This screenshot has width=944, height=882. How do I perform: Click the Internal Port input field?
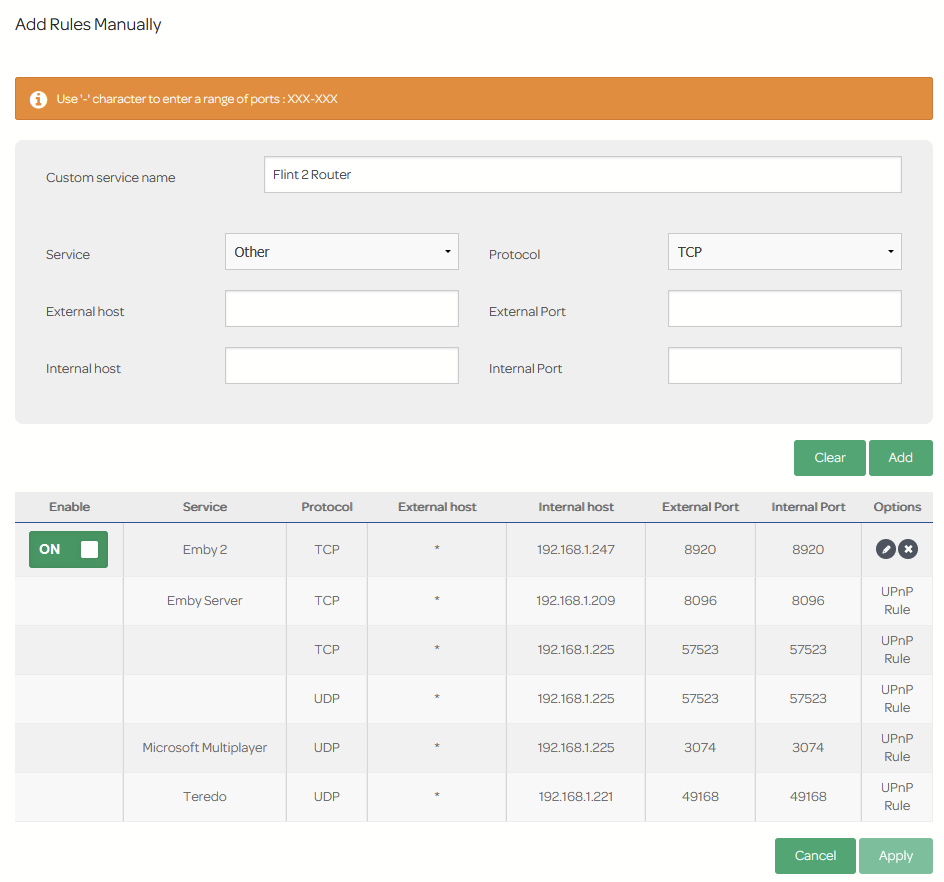point(784,366)
